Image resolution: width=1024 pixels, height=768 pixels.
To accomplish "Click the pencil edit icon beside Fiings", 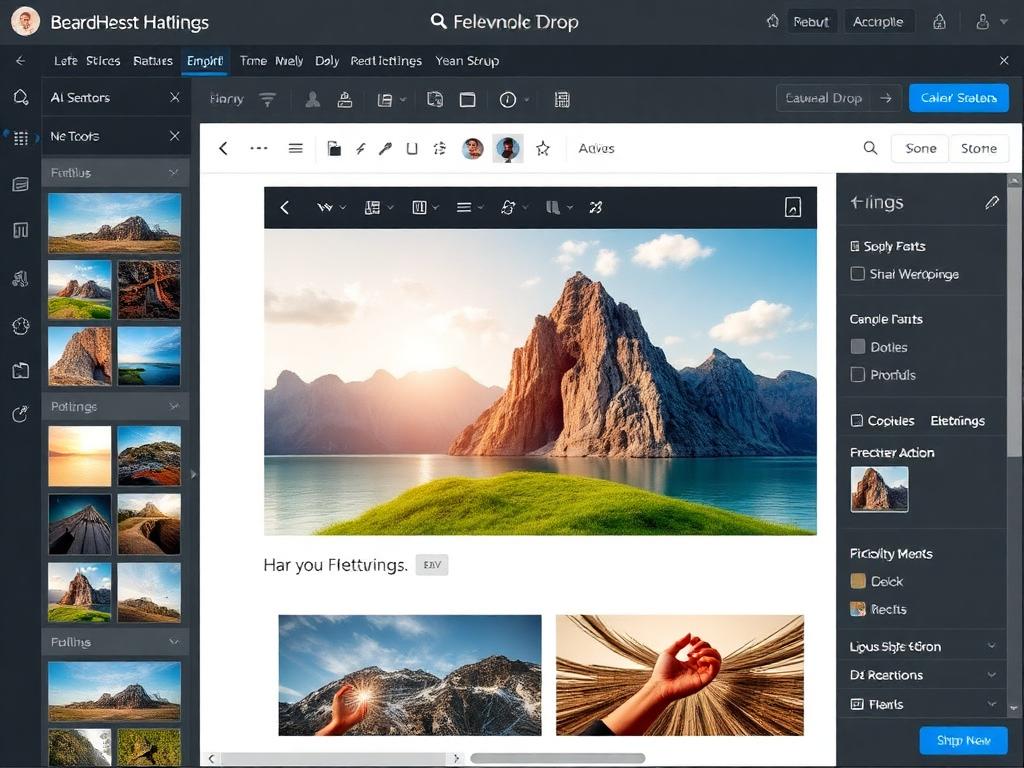I will point(992,202).
